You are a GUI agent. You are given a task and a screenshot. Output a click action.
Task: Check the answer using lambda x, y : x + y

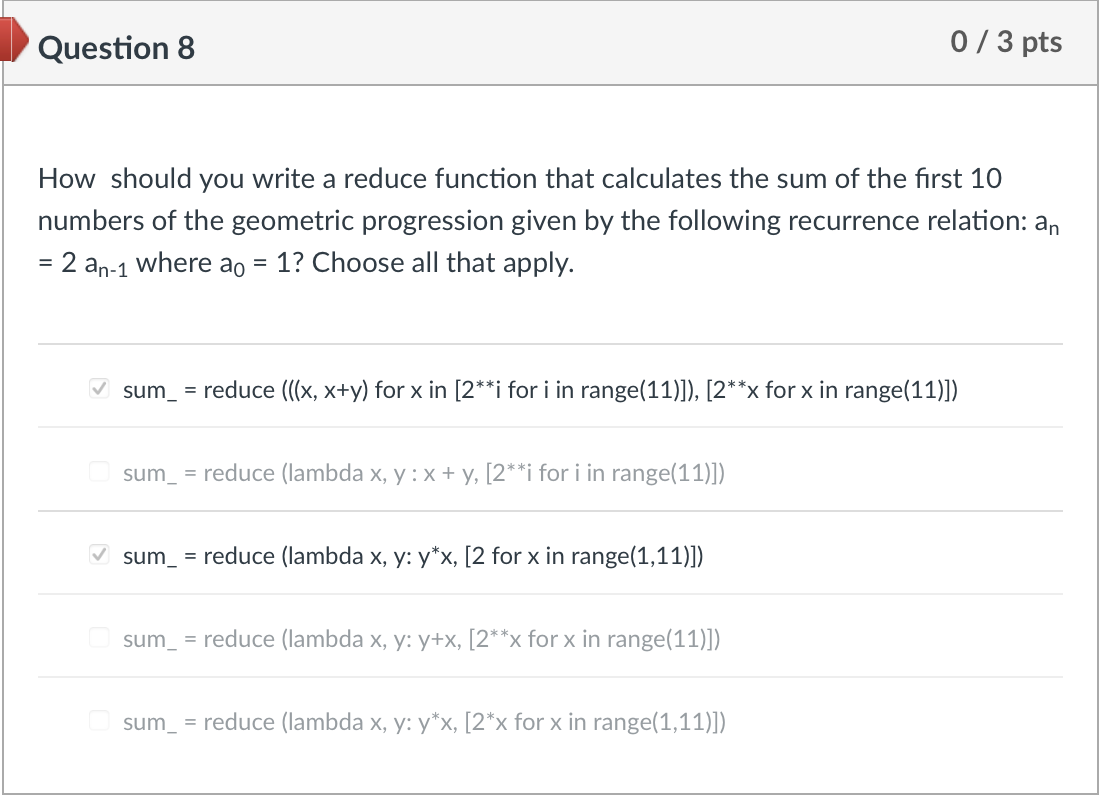[99, 470]
